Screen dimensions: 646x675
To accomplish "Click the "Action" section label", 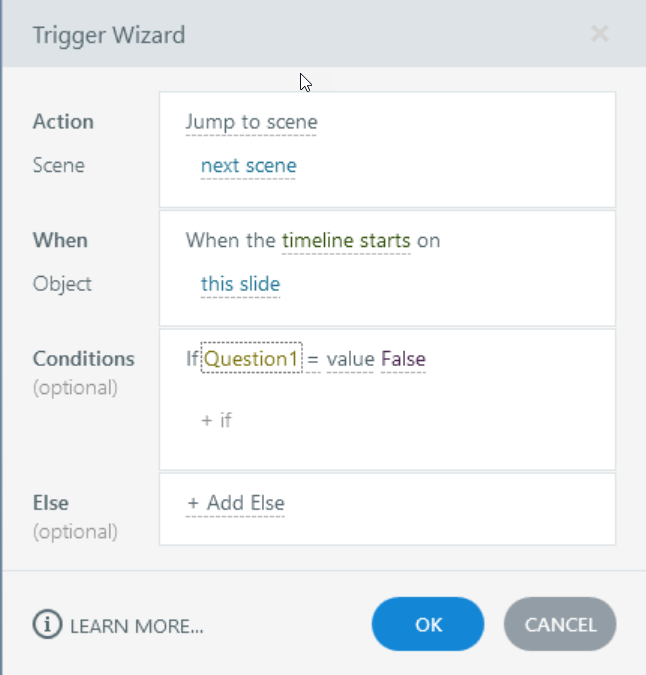I will pyautogui.click(x=63, y=122).
